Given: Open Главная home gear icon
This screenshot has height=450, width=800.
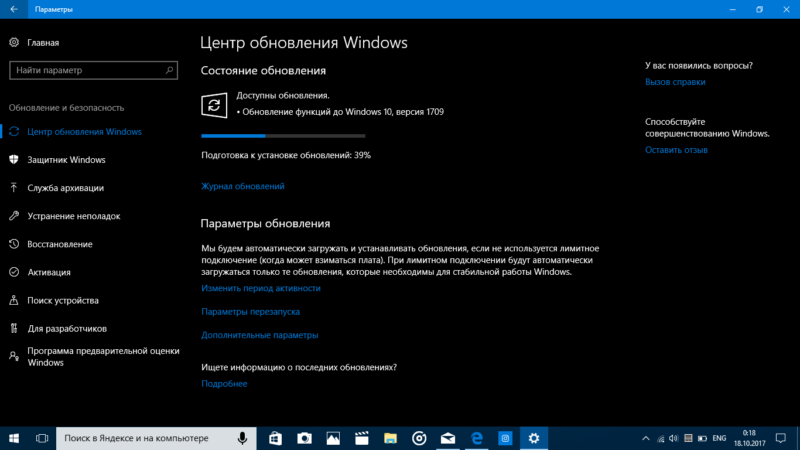Looking at the screenshot, I should (x=14, y=42).
